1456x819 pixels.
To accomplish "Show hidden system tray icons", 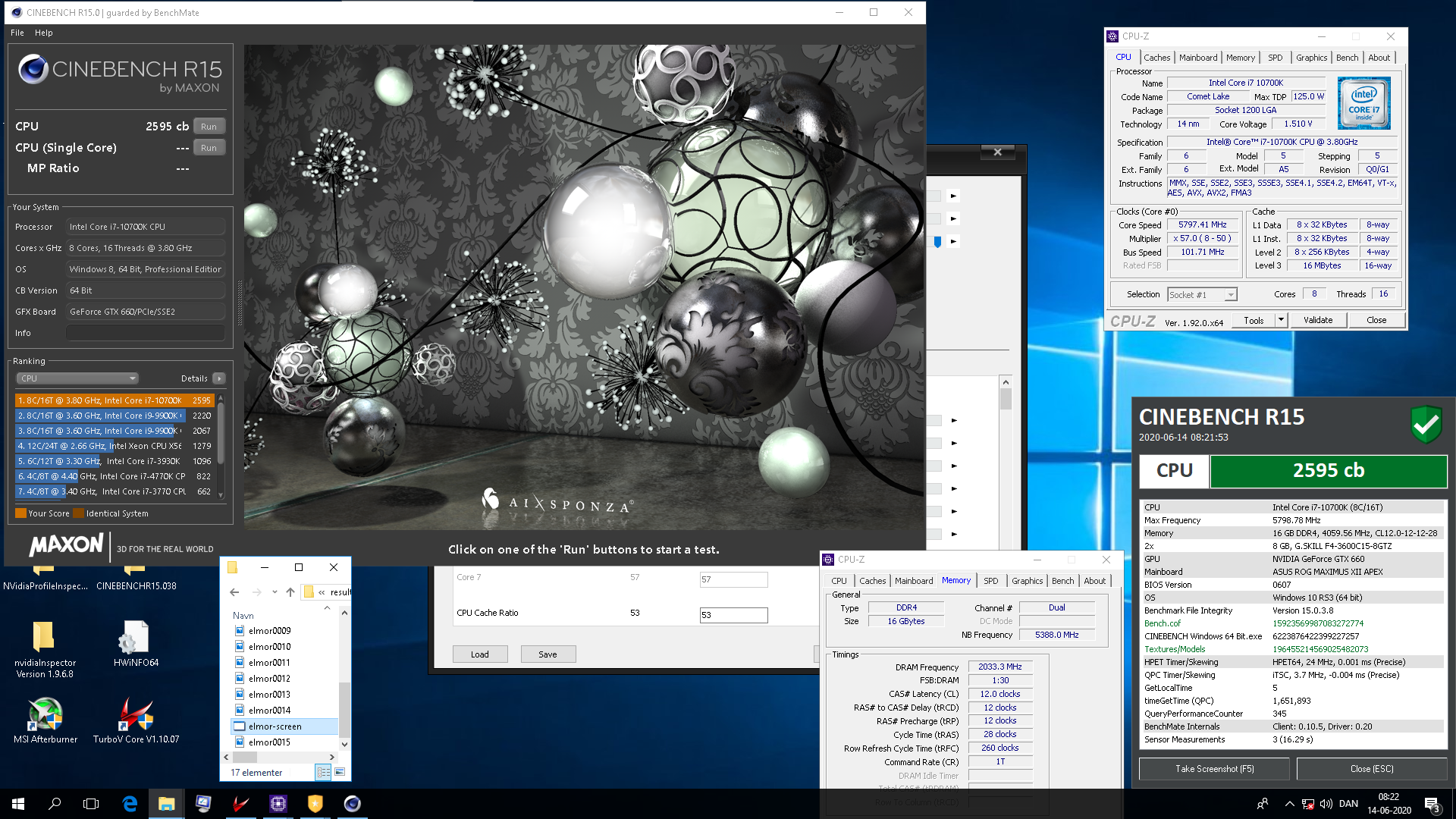I will click(1289, 804).
